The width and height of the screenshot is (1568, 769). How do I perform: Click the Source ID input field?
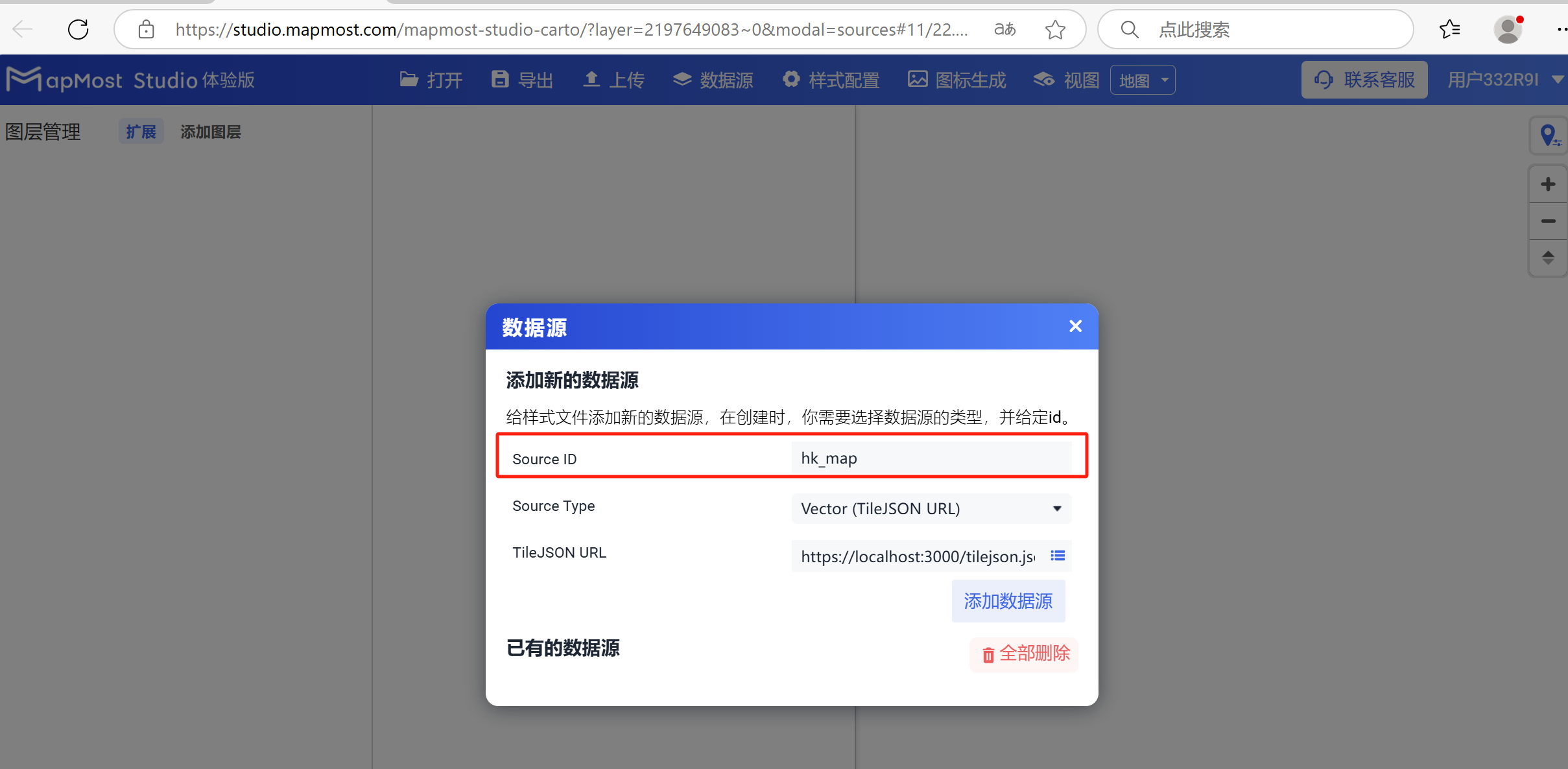pyautogui.click(x=936, y=457)
